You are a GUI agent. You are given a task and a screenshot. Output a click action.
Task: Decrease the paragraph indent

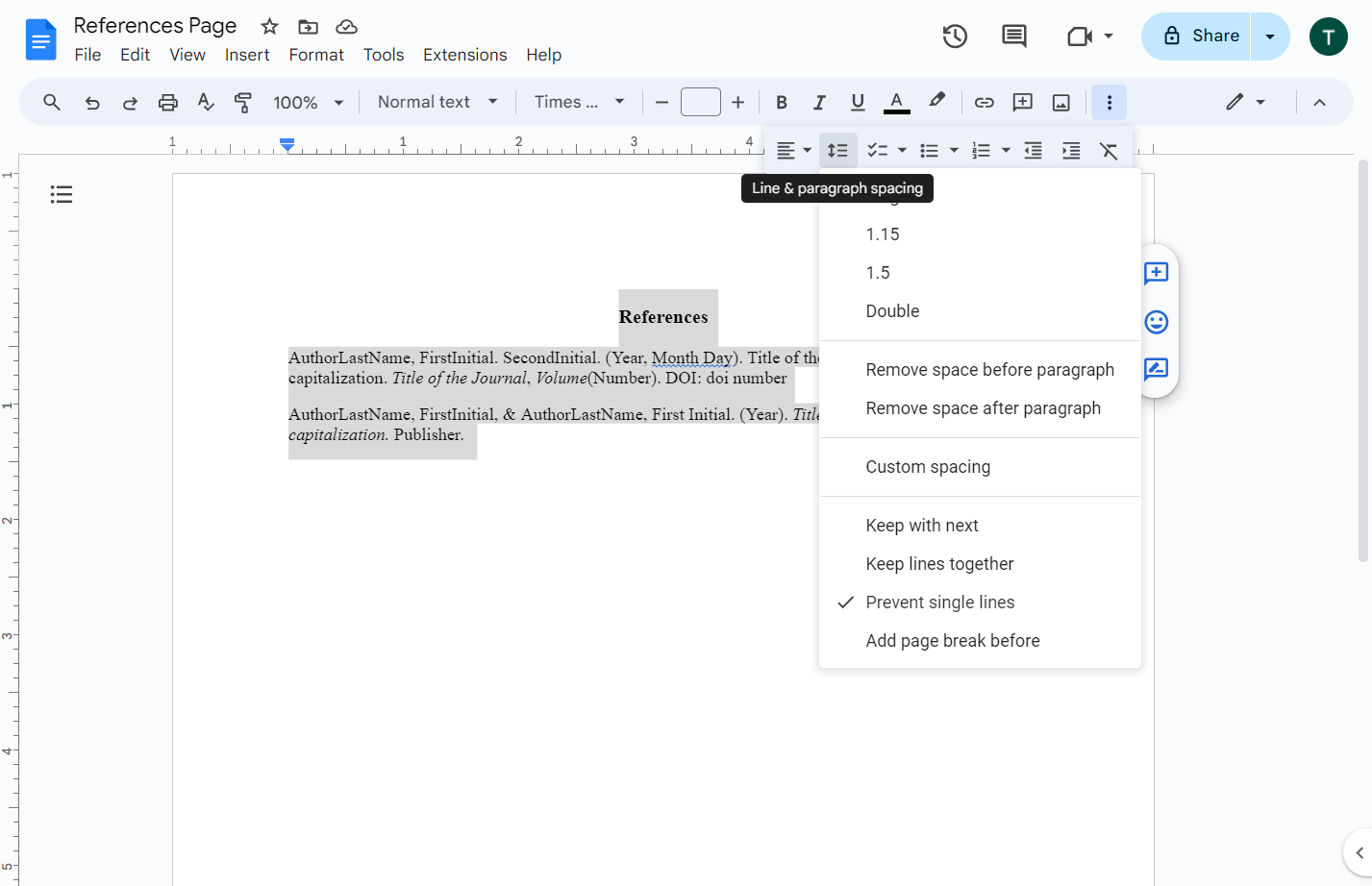click(1034, 150)
